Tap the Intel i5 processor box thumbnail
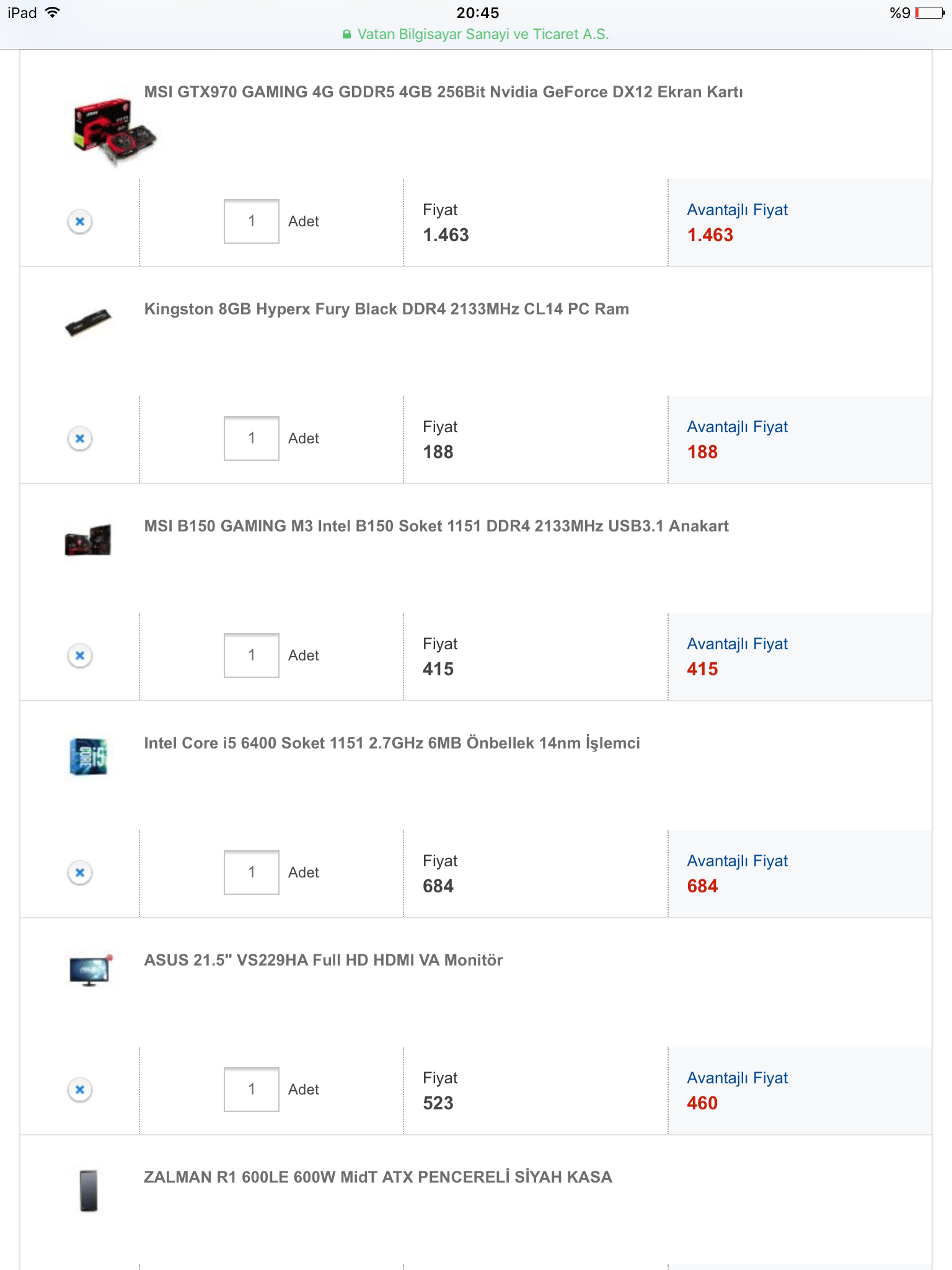Screen dimensions: 952x1270 point(89,757)
